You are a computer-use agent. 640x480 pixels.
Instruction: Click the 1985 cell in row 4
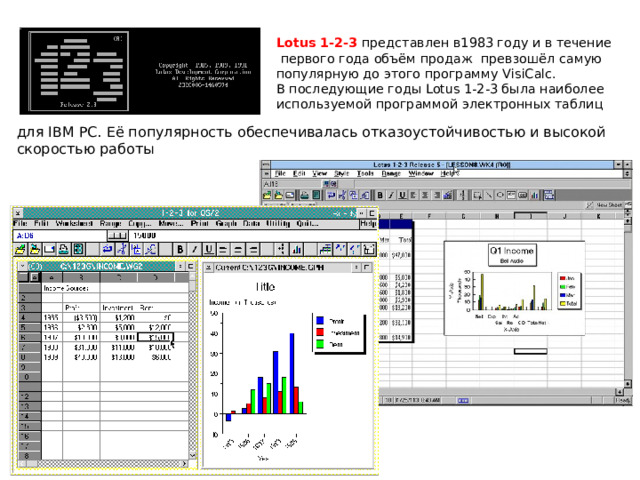click(x=51, y=317)
